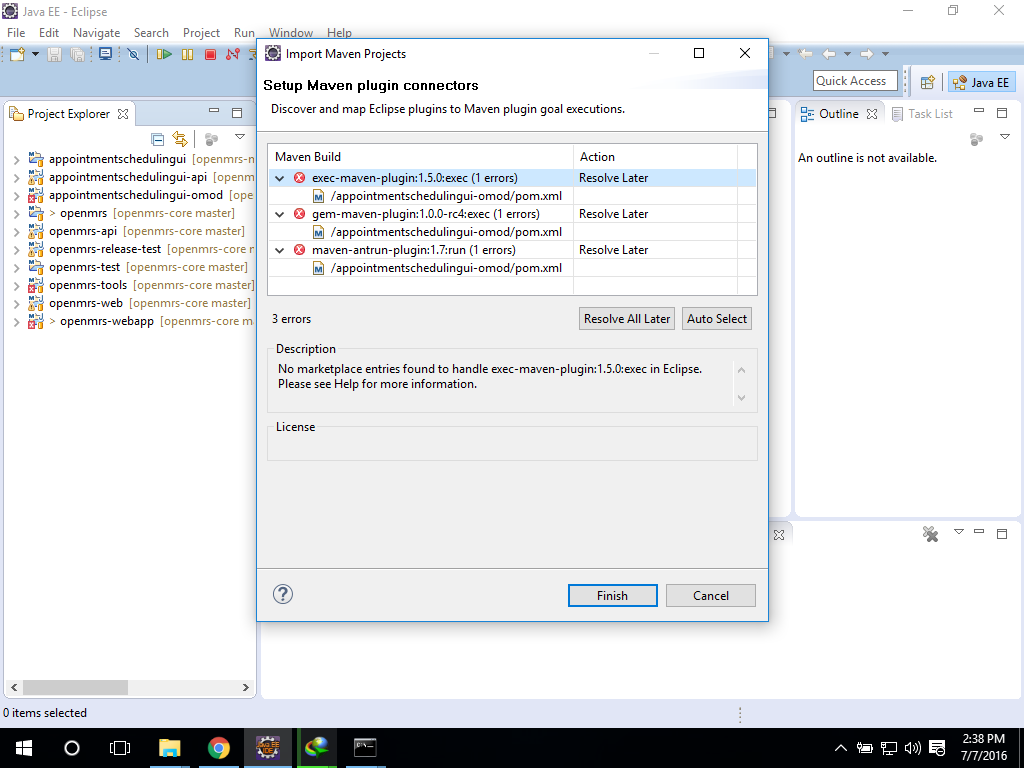Click the appointmentschedulingui-omod project icon
The image size is (1024, 768).
pos(36,195)
